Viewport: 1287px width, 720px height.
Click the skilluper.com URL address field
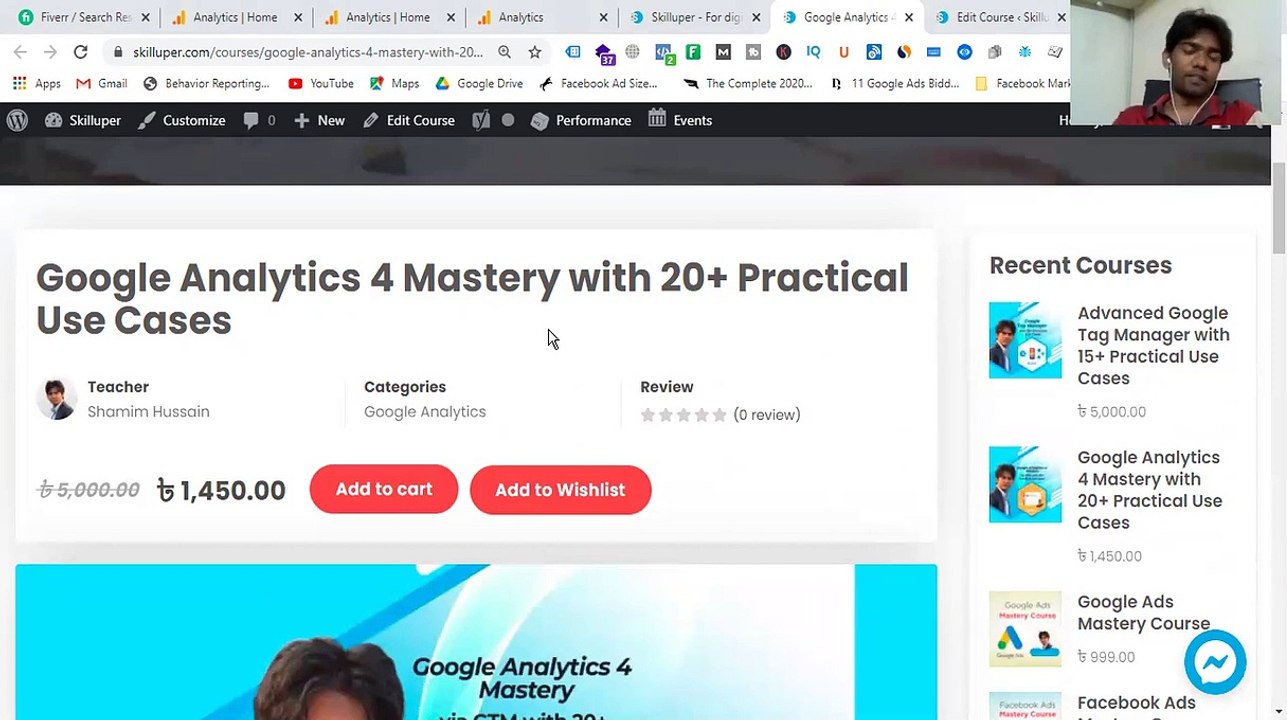[308, 52]
